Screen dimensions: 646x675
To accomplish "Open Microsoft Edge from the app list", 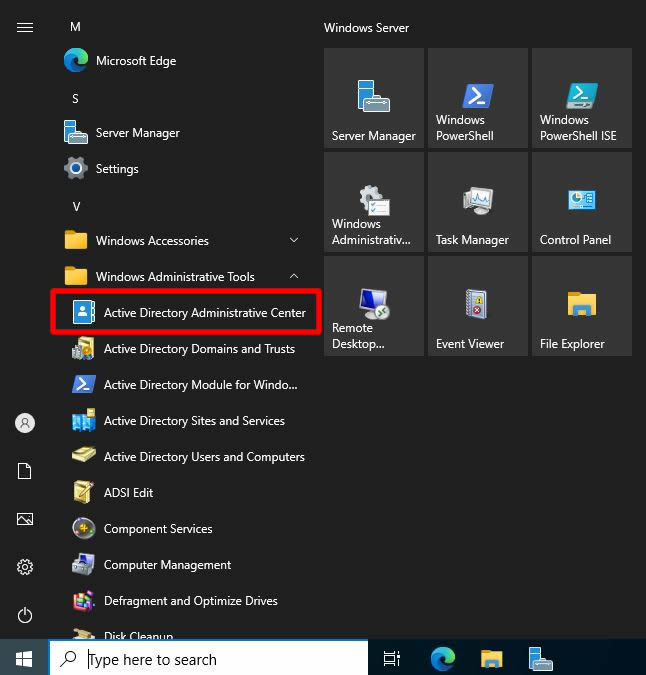I will click(x=184, y=61).
